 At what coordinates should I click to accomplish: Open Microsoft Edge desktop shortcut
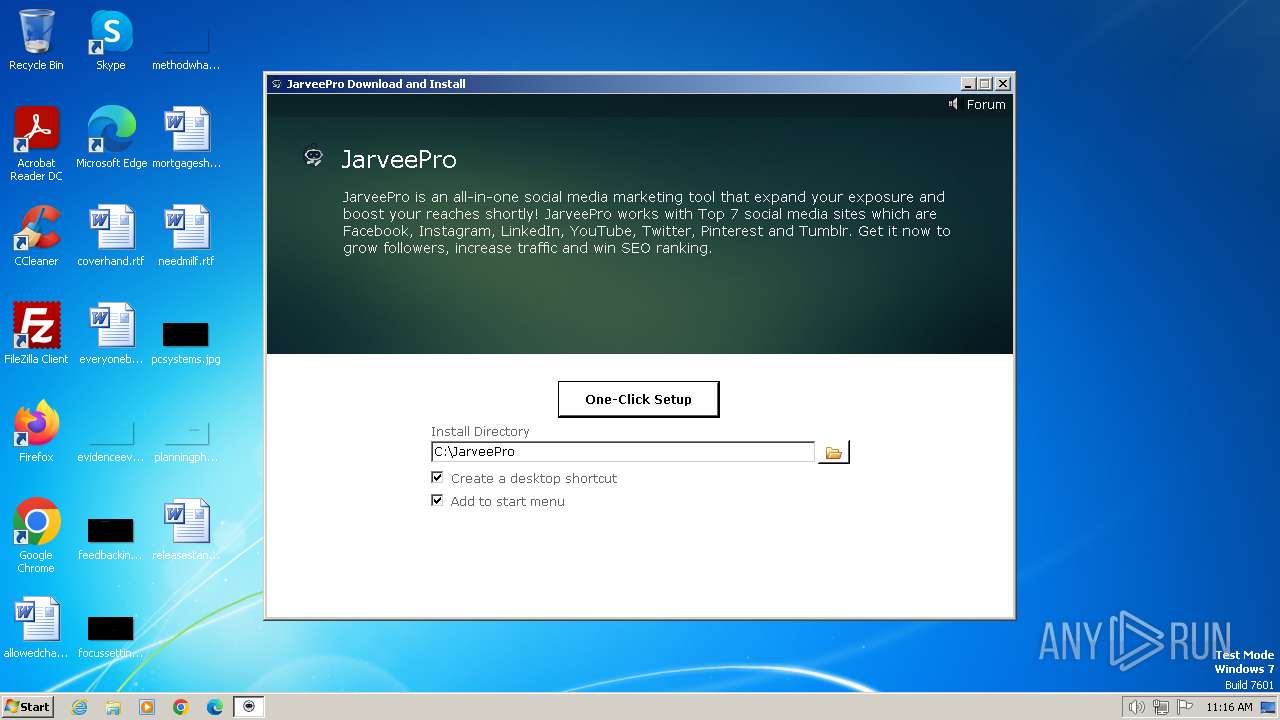pos(111,138)
